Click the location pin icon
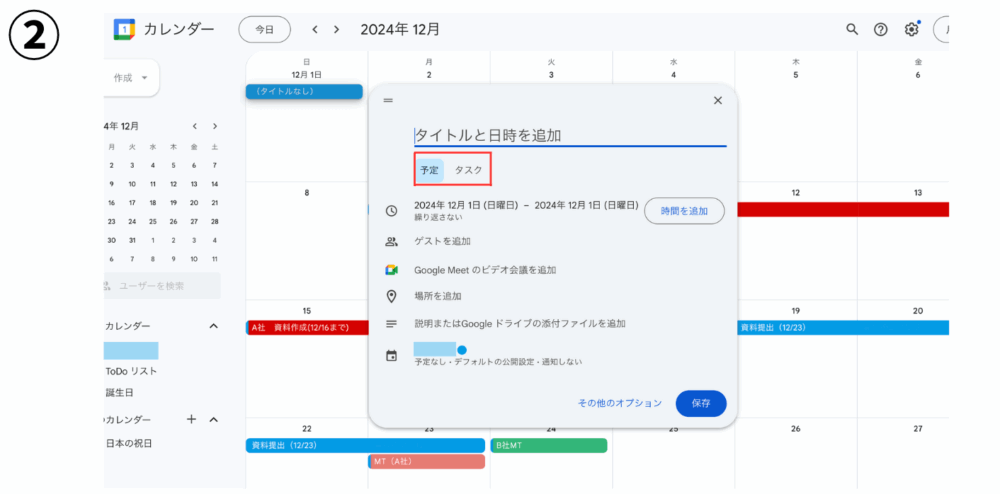The height and width of the screenshot is (494, 1000). [x=392, y=296]
